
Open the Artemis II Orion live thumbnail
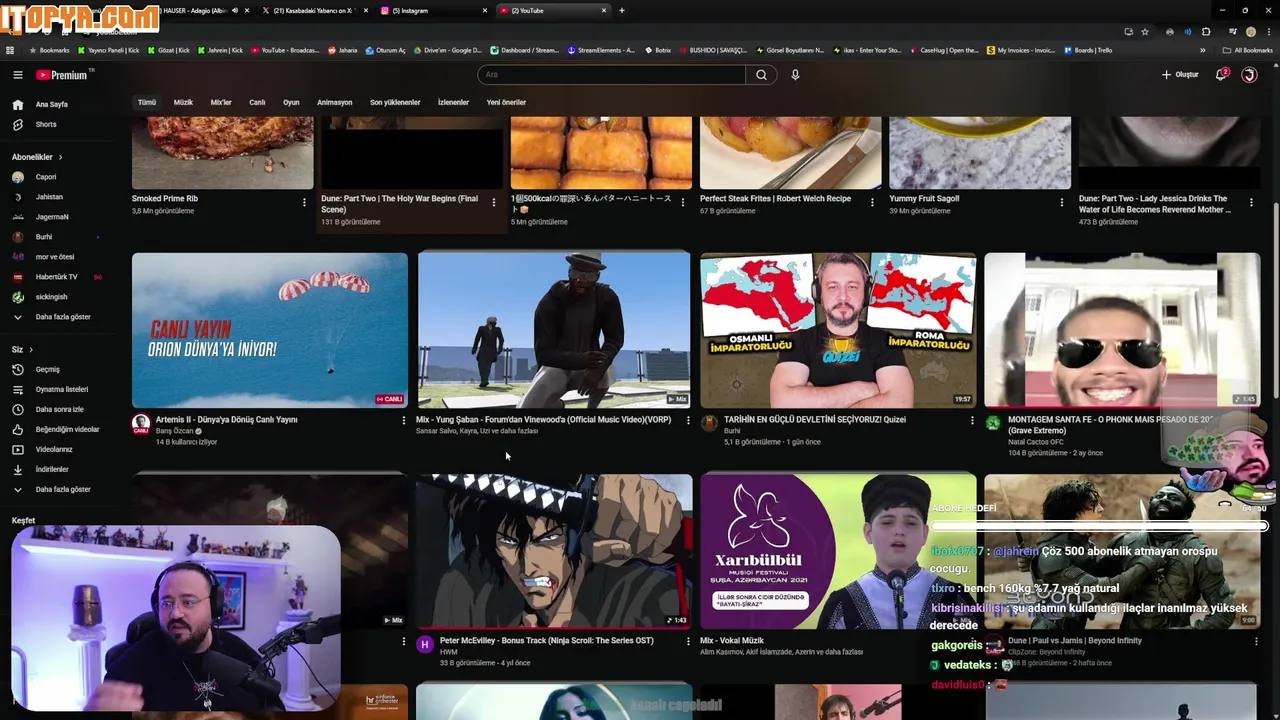(x=270, y=330)
